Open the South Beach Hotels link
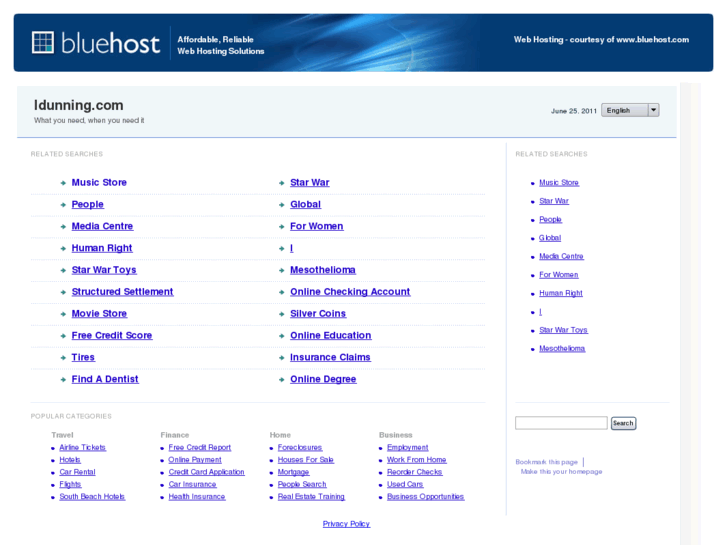Screen dimensions: 727x545 click(92, 497)
